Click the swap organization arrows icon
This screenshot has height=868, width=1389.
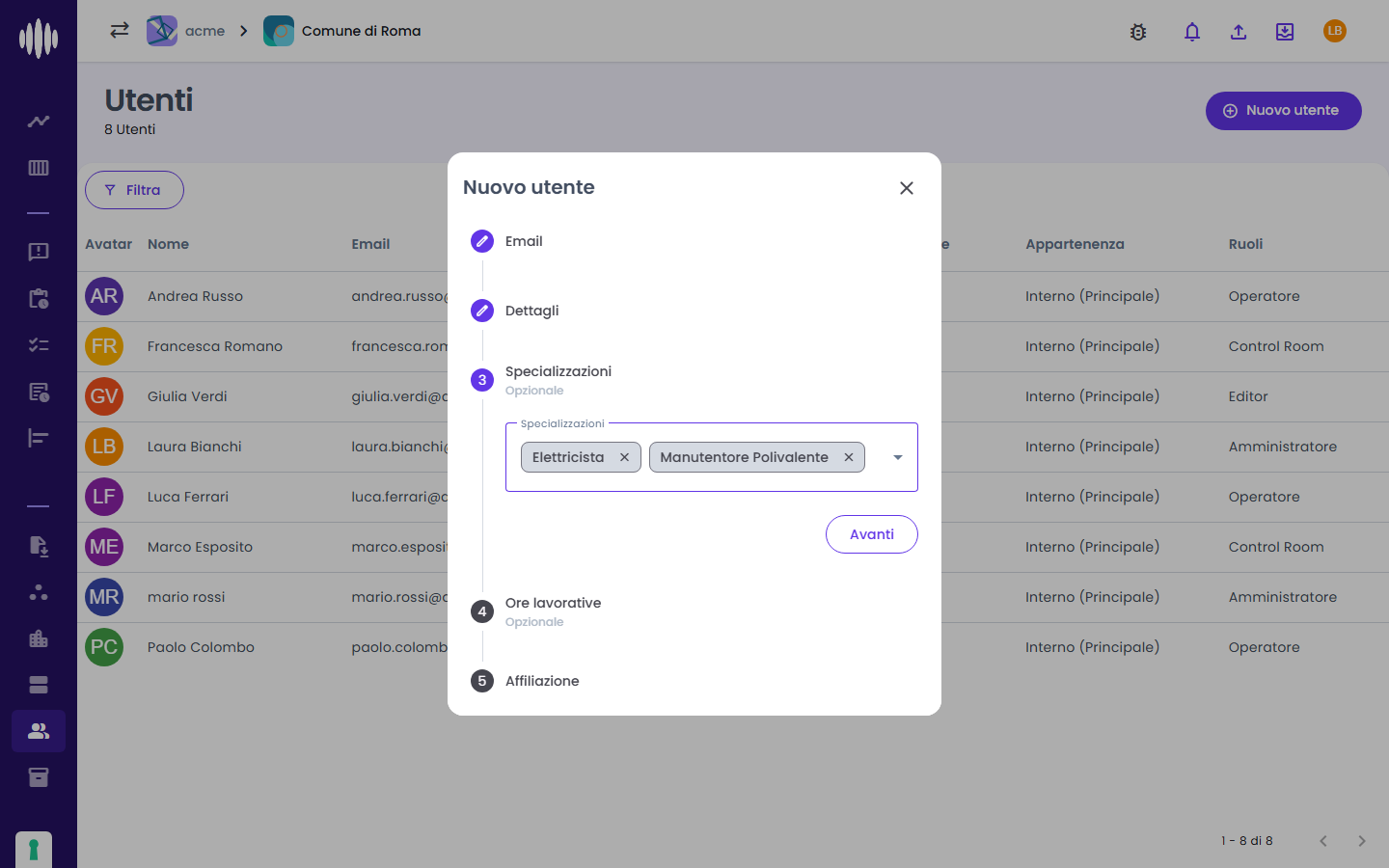coord(120,31)
